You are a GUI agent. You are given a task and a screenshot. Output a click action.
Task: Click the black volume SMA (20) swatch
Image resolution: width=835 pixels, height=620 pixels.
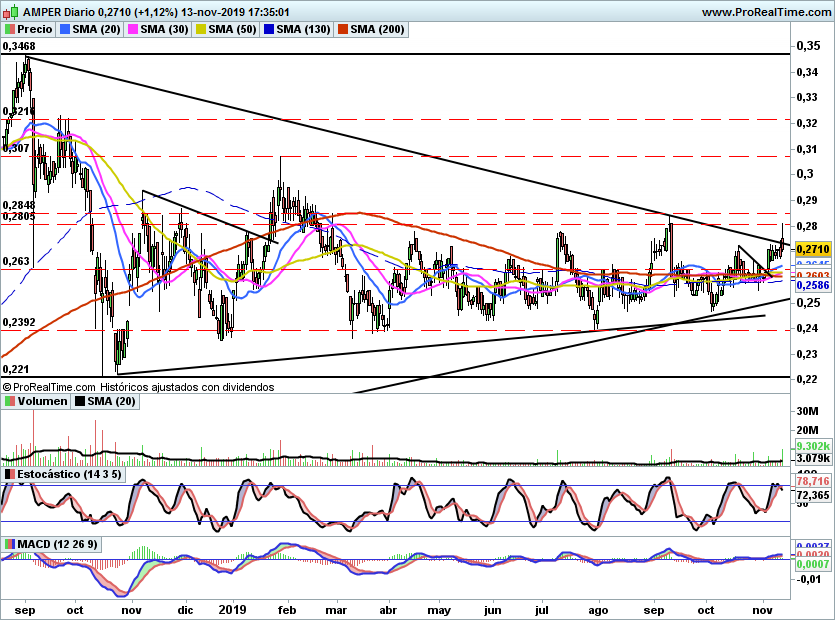80,401
